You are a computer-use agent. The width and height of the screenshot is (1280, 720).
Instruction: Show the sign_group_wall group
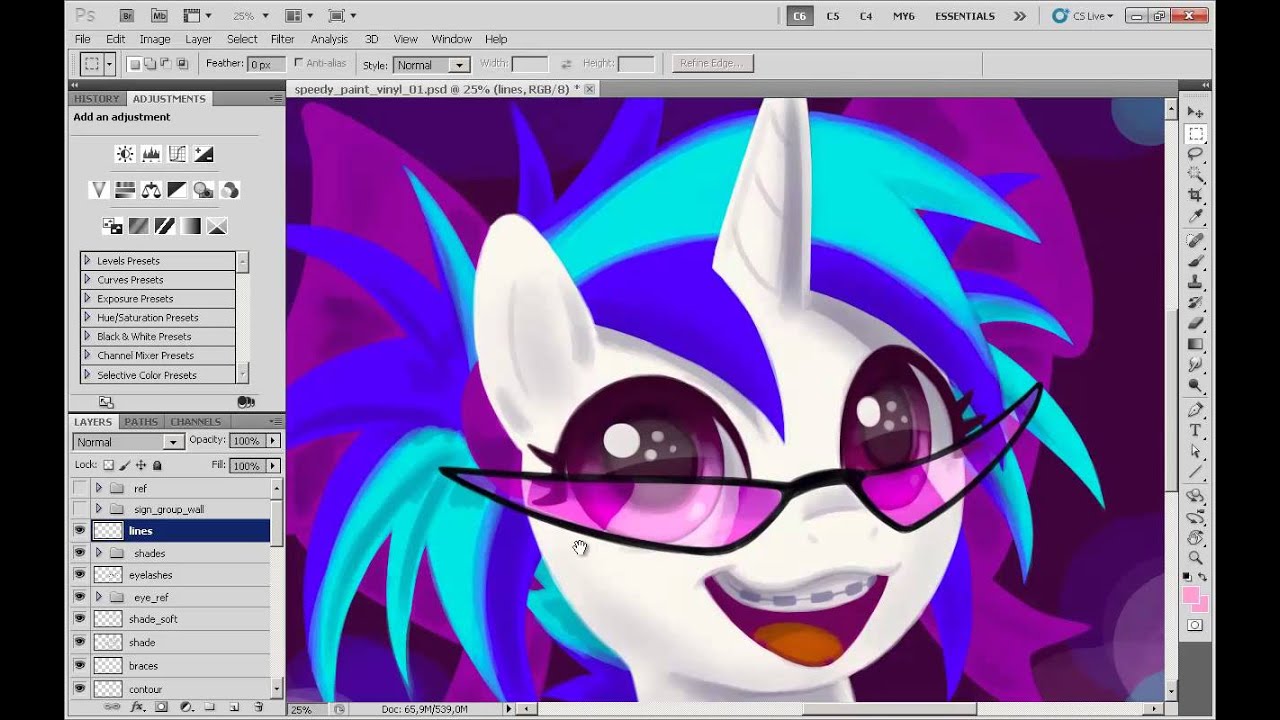(79, 509)
